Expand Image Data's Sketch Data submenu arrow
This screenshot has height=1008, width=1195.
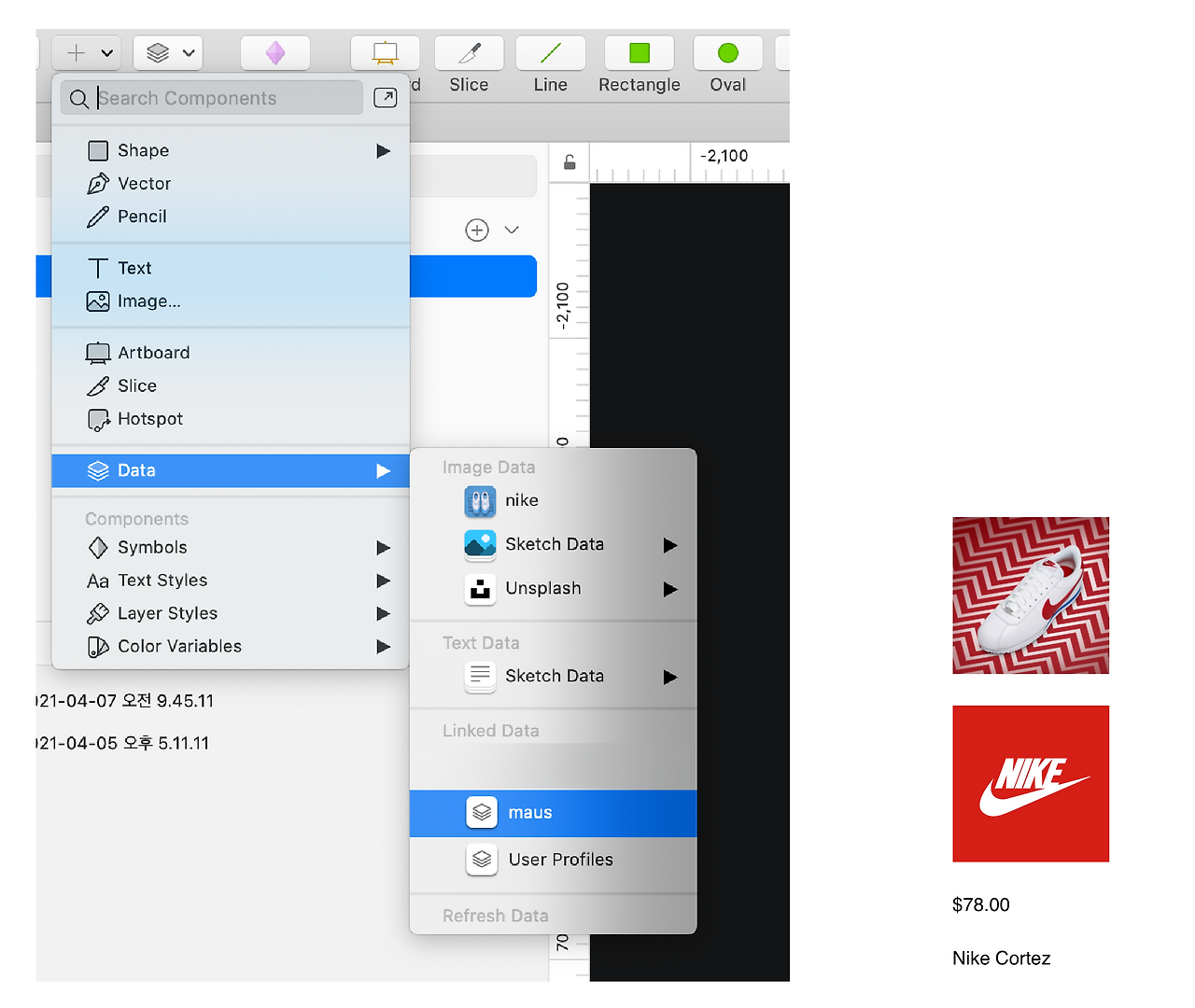point(669,545)
